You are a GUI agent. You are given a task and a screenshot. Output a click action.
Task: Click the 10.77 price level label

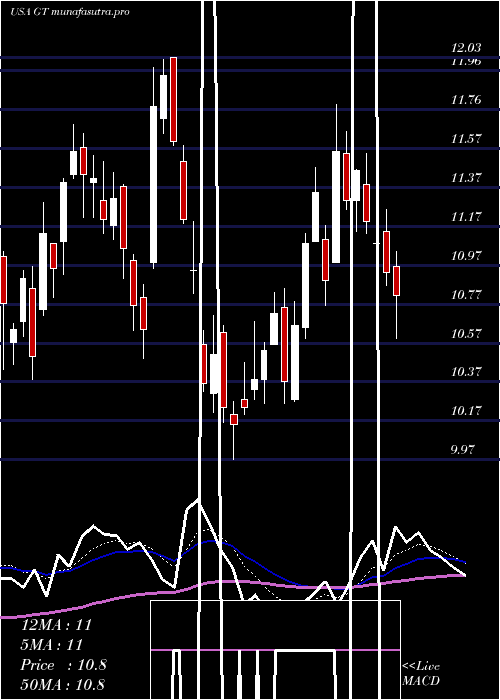pyautogui.click(x=466, y=294)
